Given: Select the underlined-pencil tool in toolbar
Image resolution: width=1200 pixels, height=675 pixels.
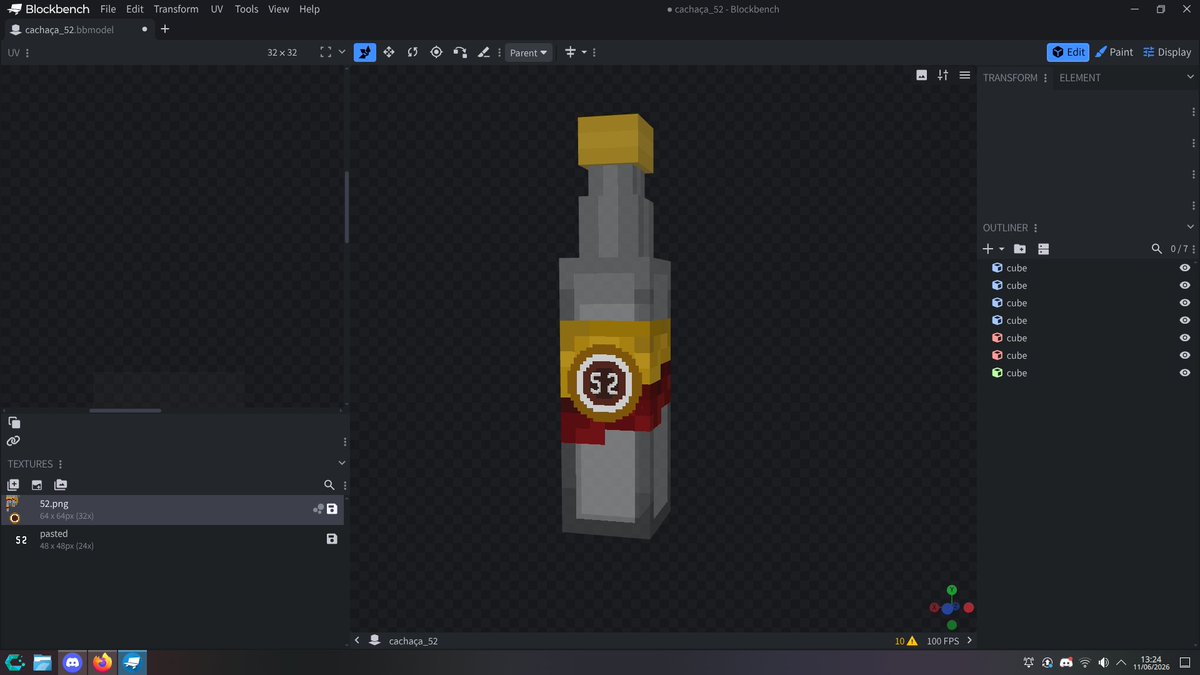Looking at the screenshot, I should point(484,52).
